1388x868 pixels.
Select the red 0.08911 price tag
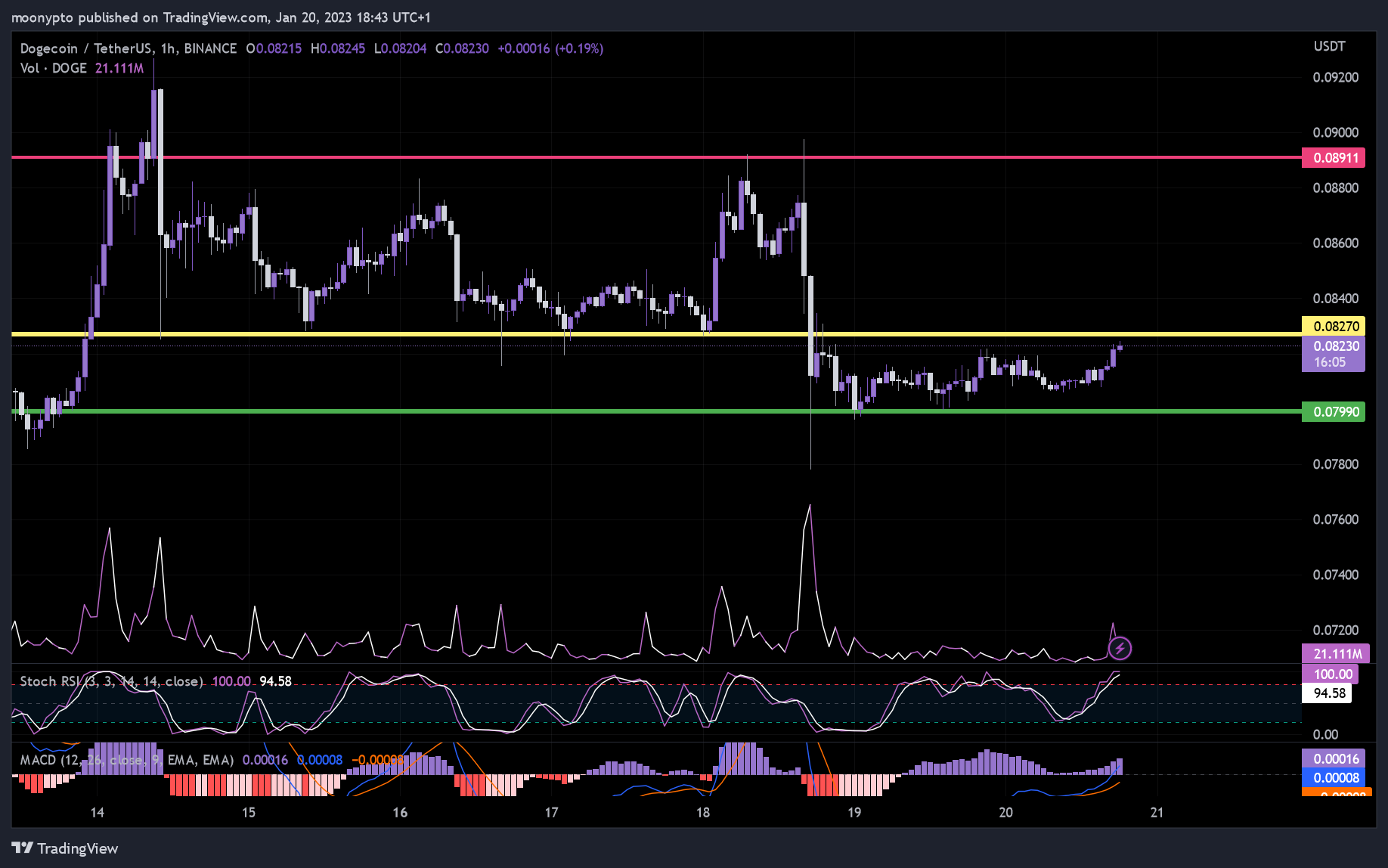pyautogui.click(x=1334, y=158)
